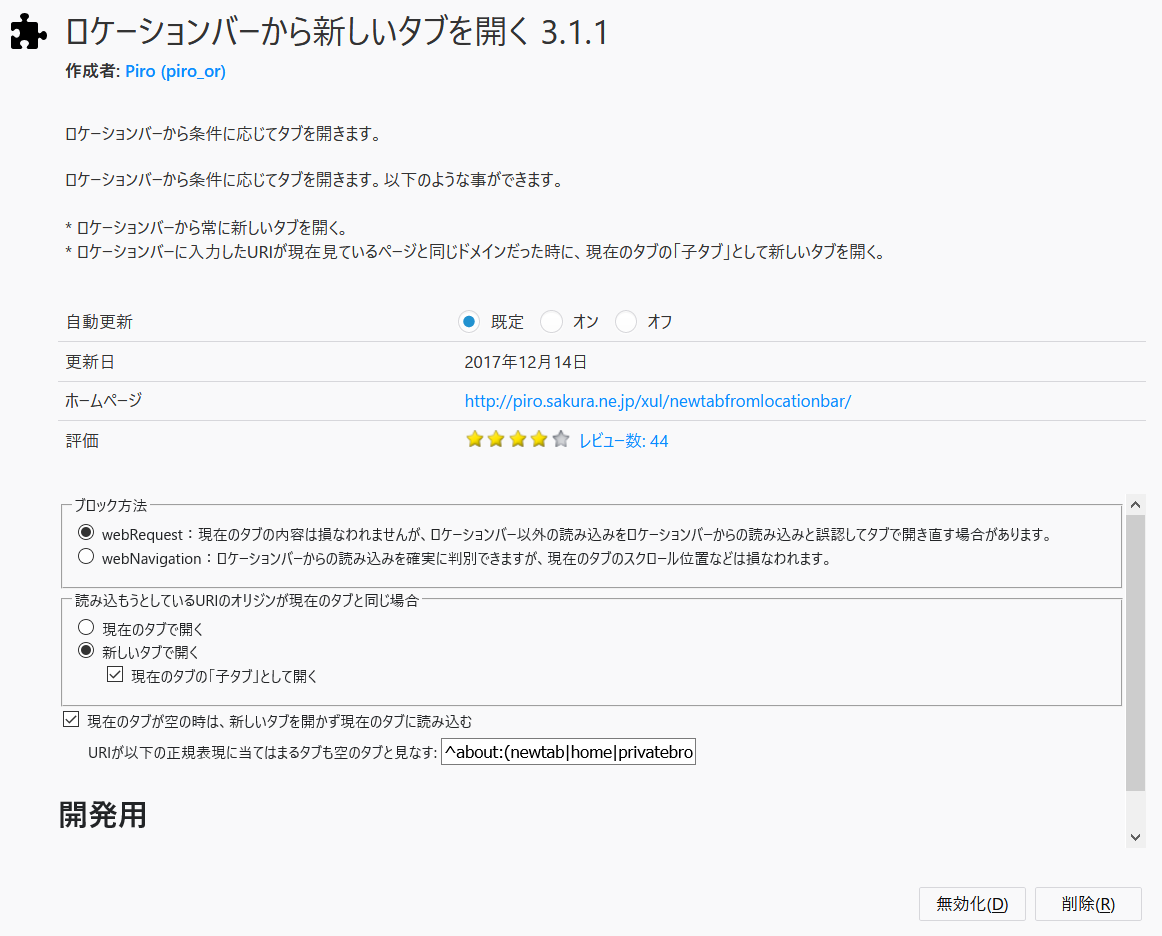
Task: Open the piro.sakura.ne.jp homepage link
Action: (x=657, y=401)
